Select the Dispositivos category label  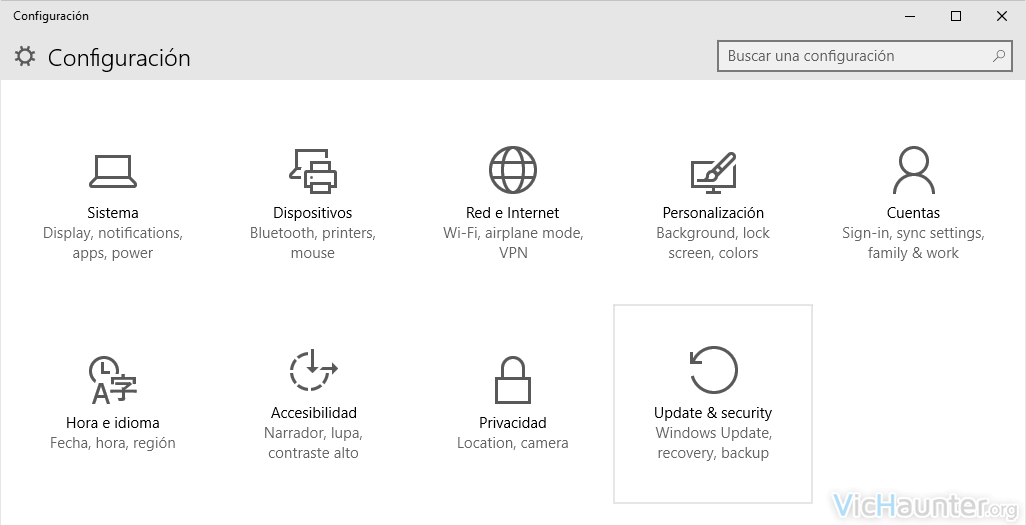click(313, 213)
